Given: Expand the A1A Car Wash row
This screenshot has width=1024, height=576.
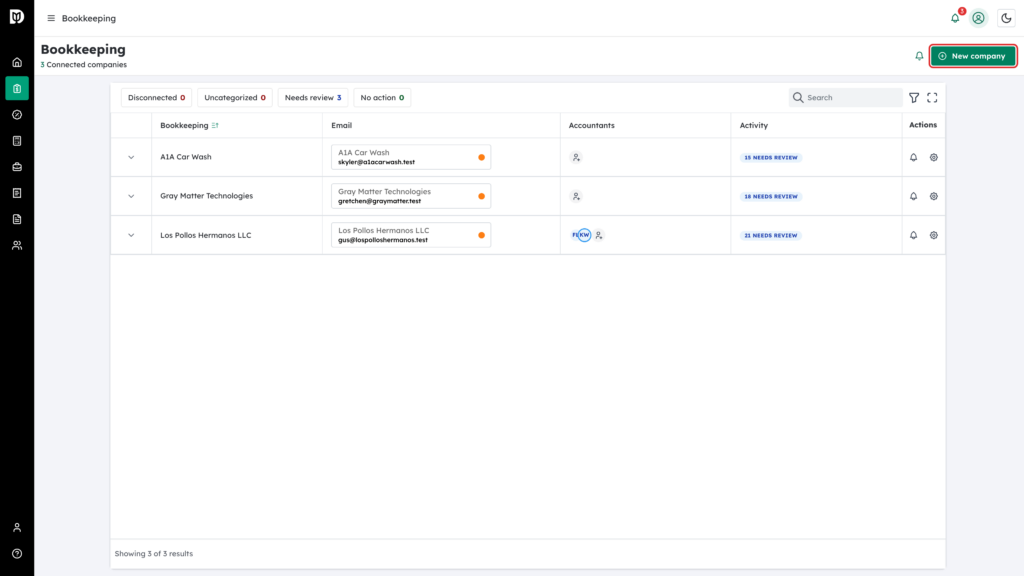Looking at the screenshot, I should tap(131, 157).
